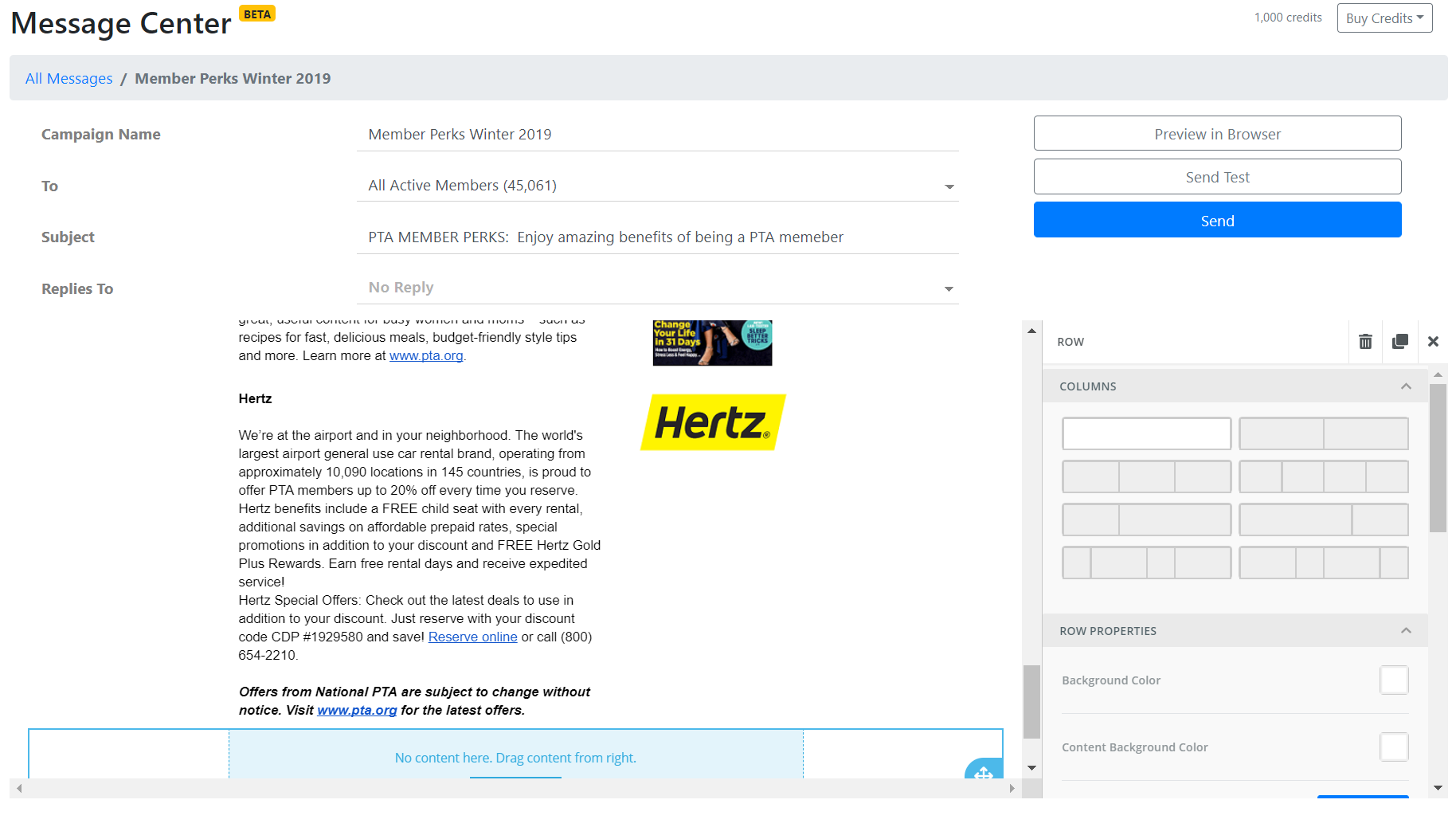This screenshot has width=1456, height=835.
Task: Click the editor scroll-down arrow
Action: pos(1031,768)
